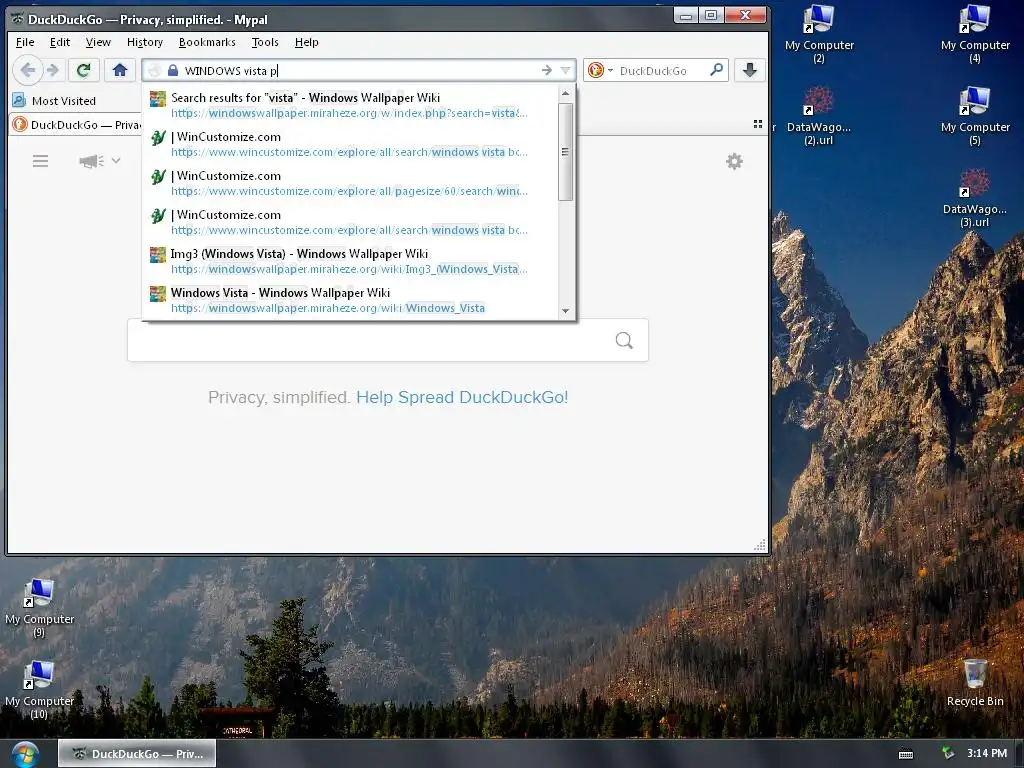This screenshot has height=768, width=1024.
Task: Click the green arrow tray icon by the clock
Action: pyautogui.click(x=947, y=753)
